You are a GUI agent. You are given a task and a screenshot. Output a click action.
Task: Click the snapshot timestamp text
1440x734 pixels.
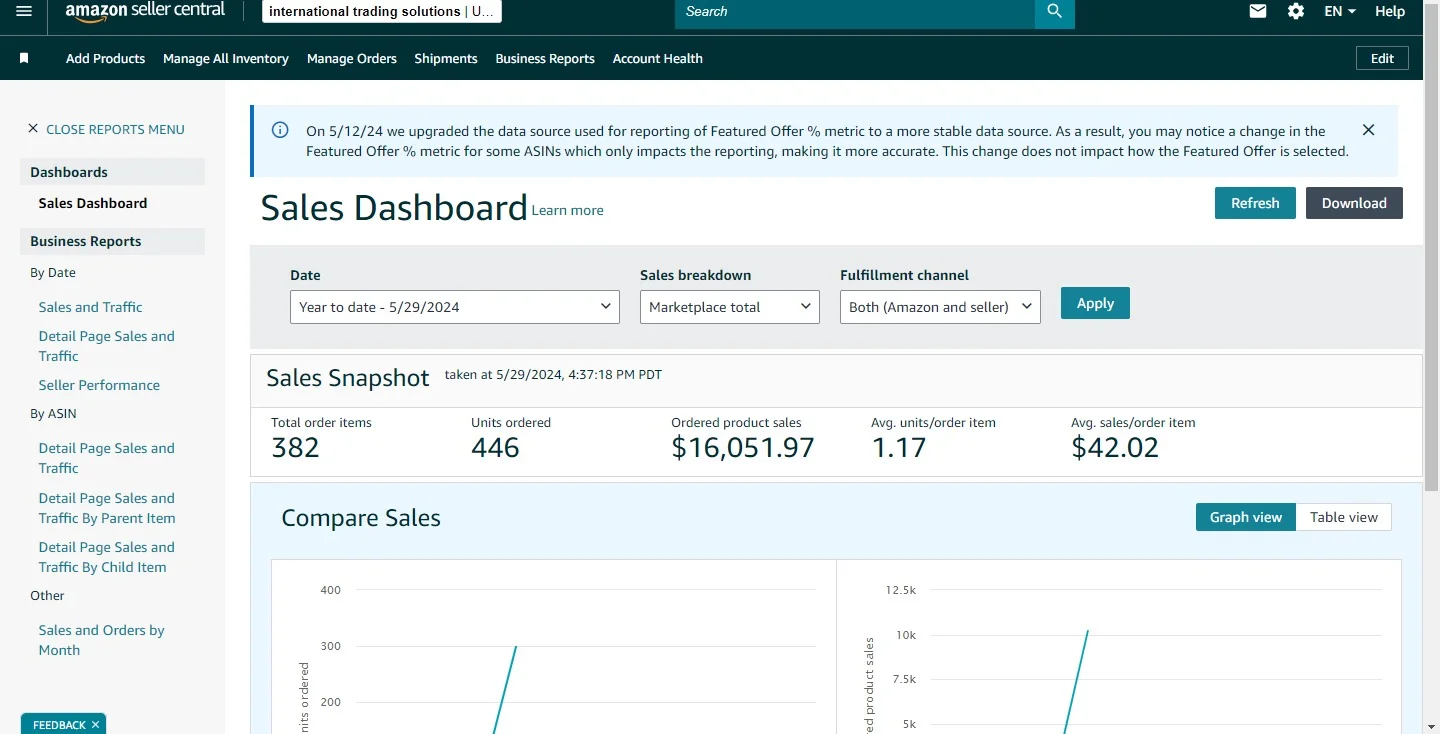click(553, 375)
